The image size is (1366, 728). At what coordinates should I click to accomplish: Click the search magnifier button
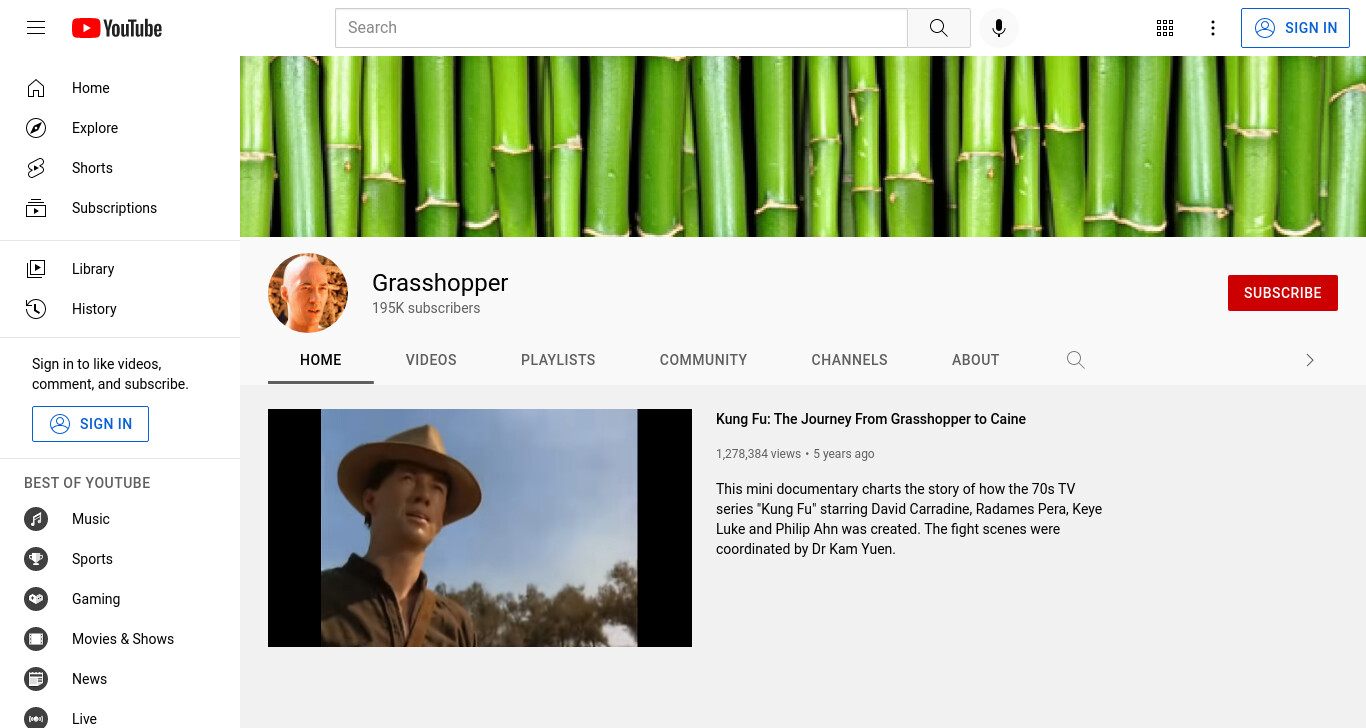click(939, 28)
